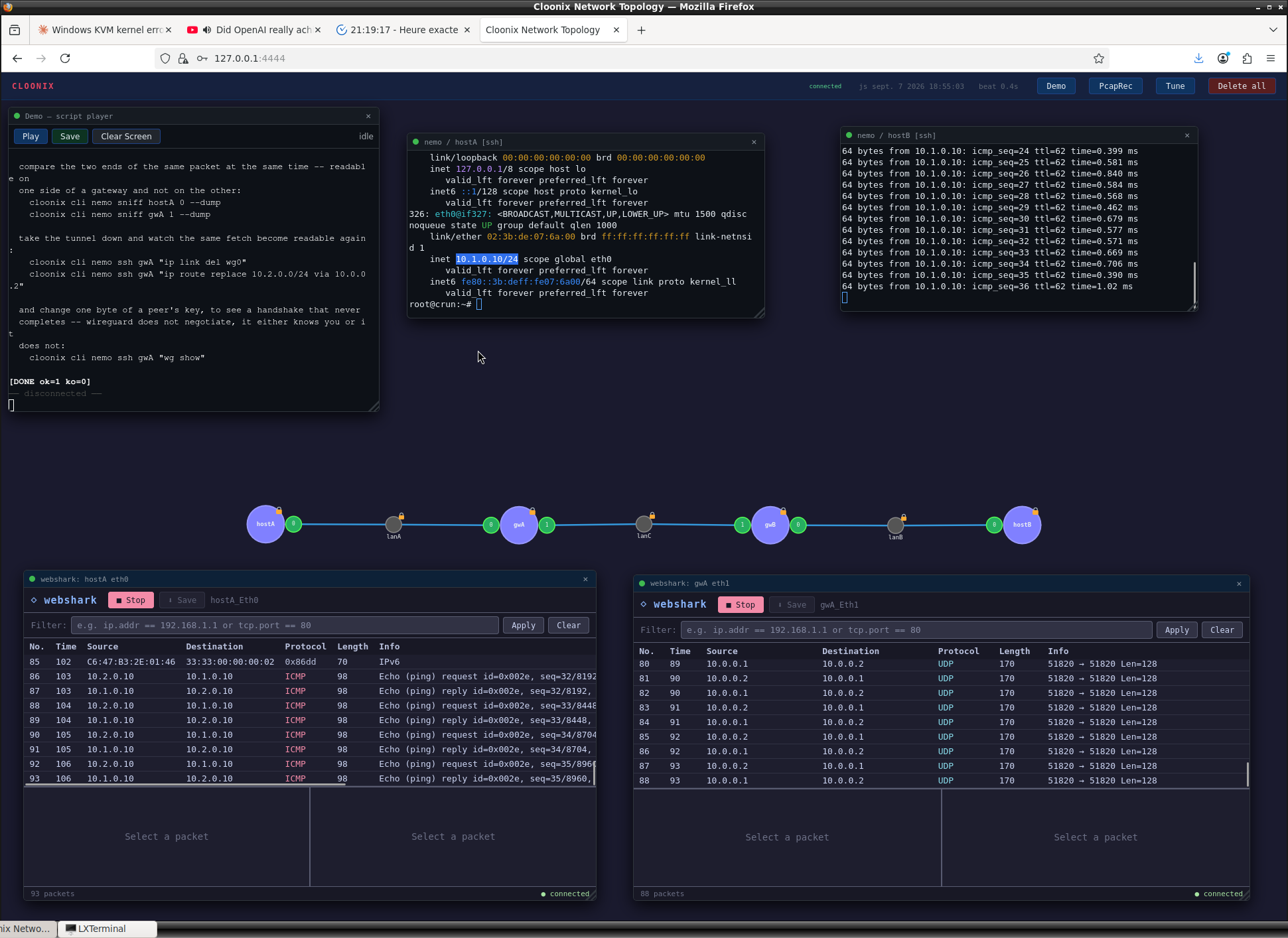Image resolution: width=1288 pixels, height=938 pixels.
Task: Select packet 85 IPv6 row in hostA webshark
Action: tap(310, 662)
